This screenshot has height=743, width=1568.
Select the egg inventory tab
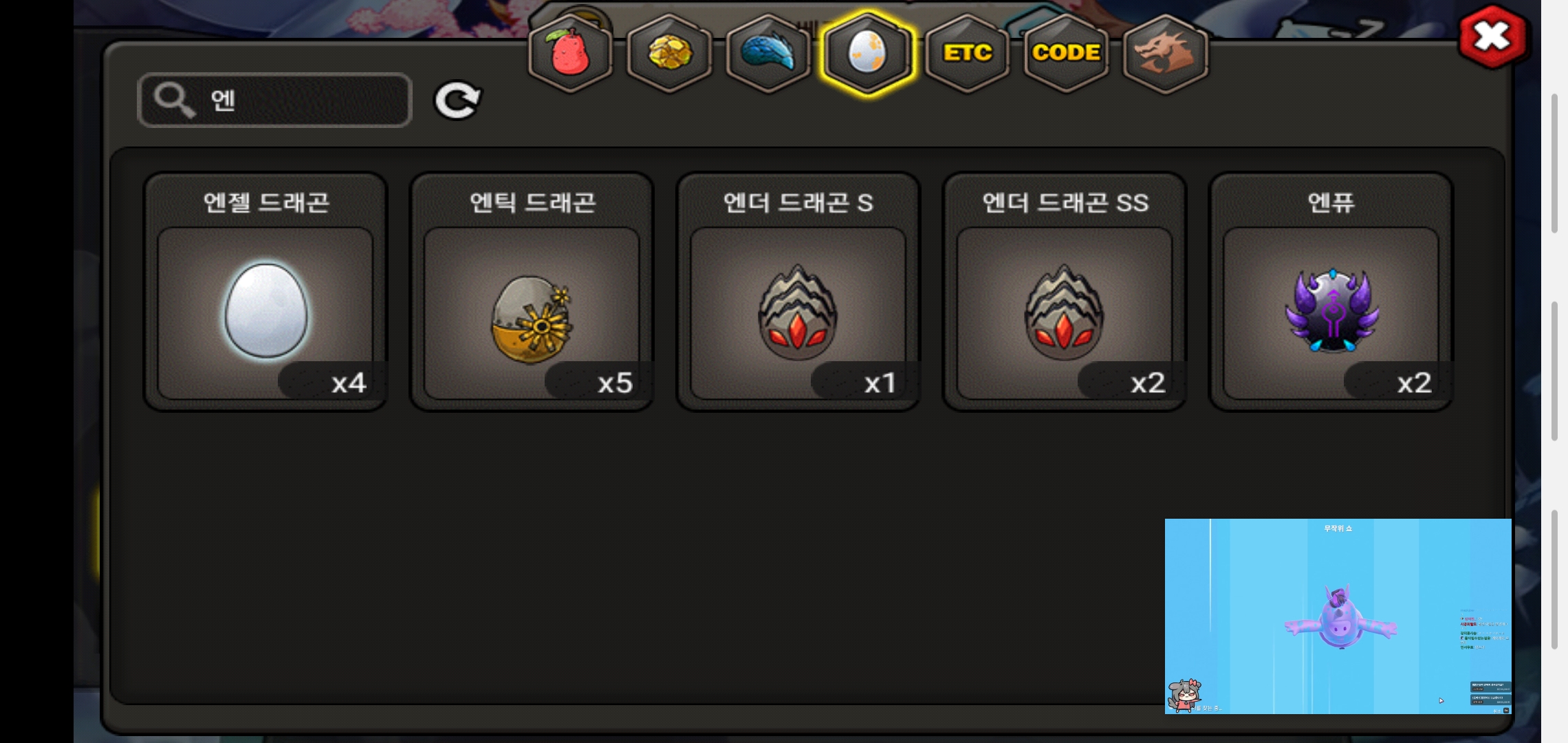click(868, 54)
